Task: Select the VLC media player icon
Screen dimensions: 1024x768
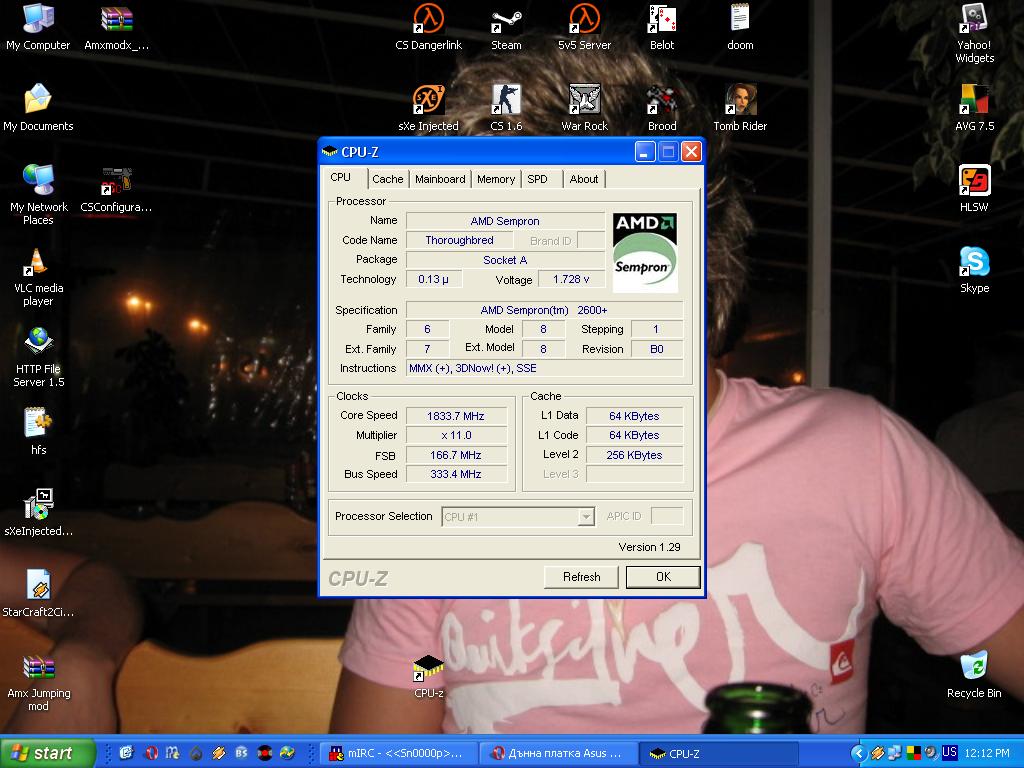Action: pos(38,263)
